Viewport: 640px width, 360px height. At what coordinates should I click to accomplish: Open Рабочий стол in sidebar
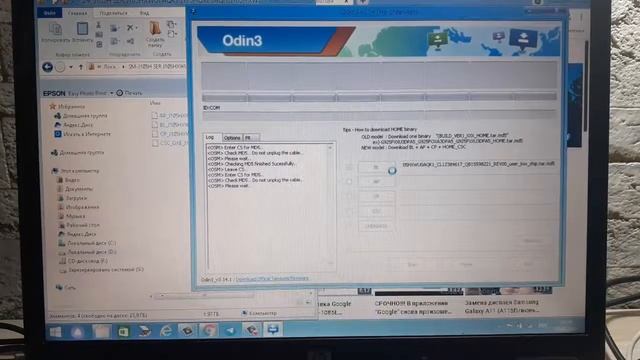click(x=79, y=224)
